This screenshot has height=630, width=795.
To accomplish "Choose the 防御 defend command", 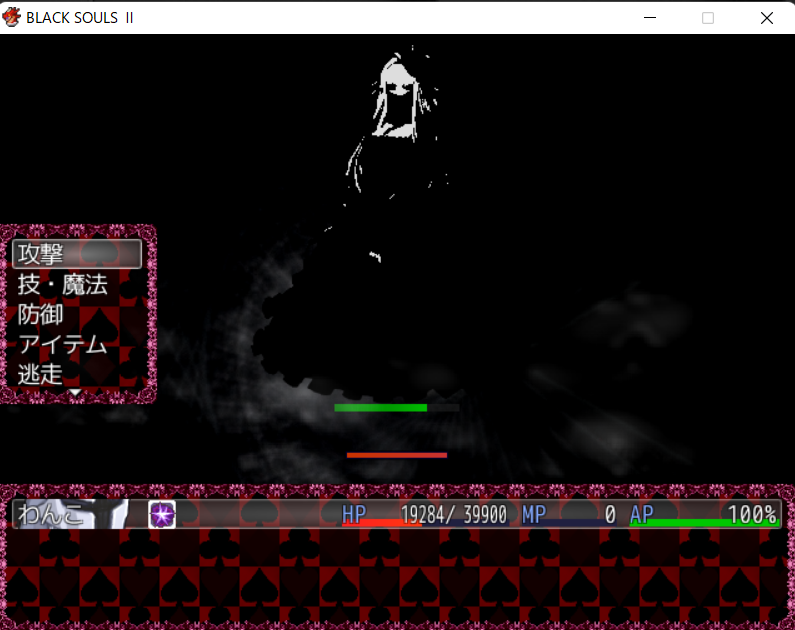I will point(40,314).
